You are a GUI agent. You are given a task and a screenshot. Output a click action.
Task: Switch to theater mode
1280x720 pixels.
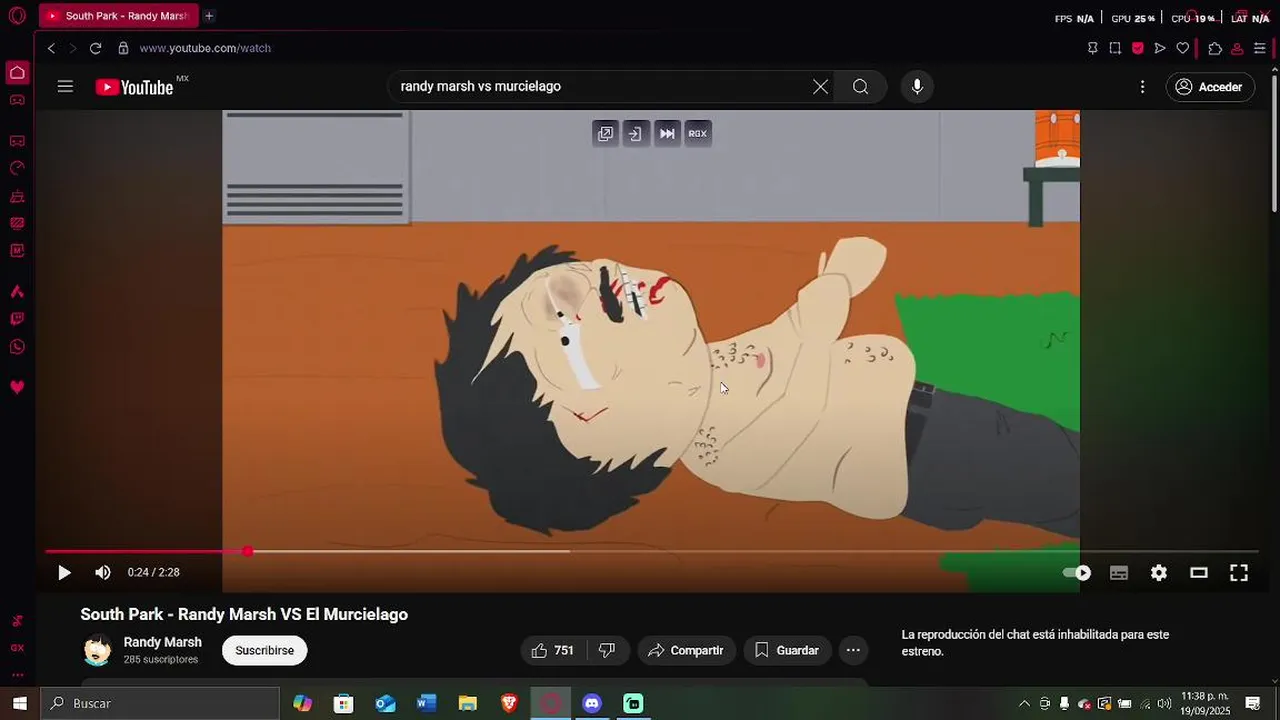[x=1199, y=573]
